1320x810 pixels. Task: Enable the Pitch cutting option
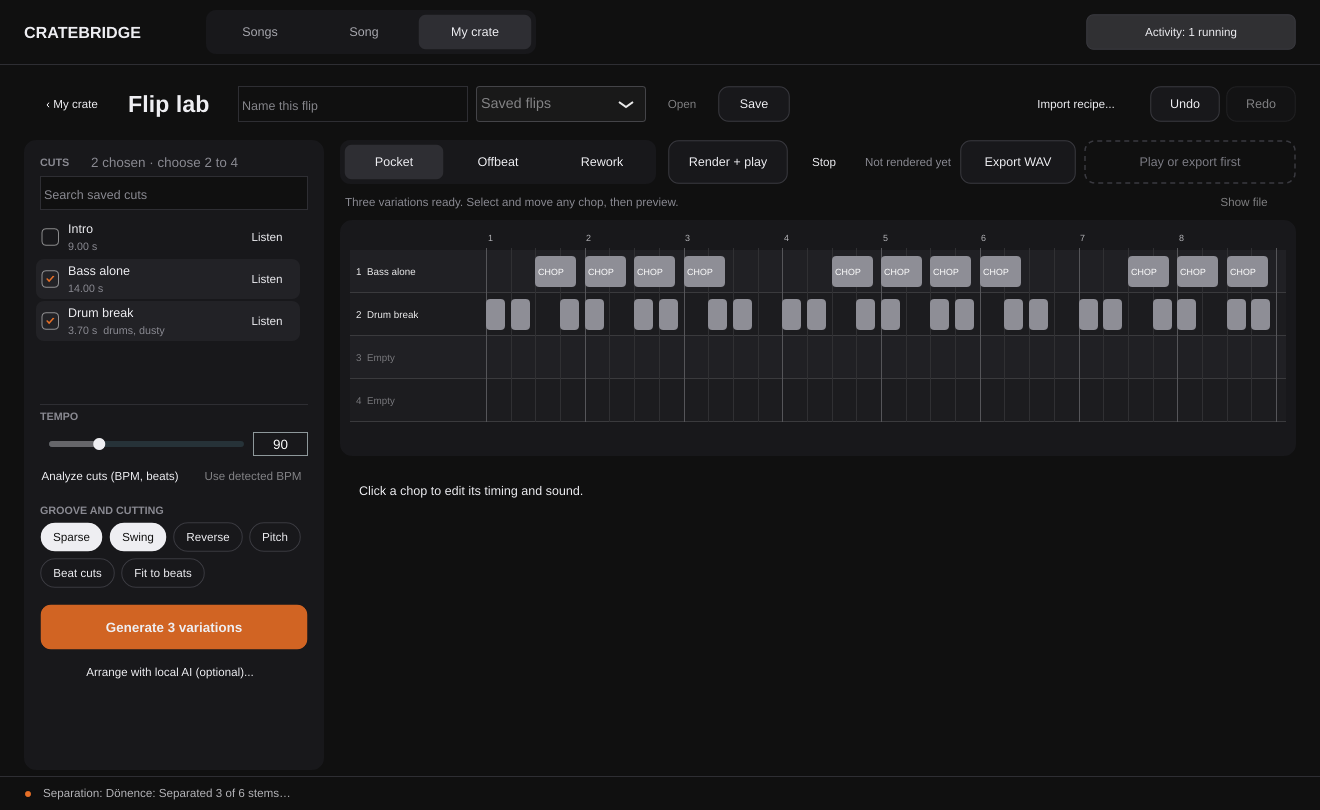[x=275, y=537]
